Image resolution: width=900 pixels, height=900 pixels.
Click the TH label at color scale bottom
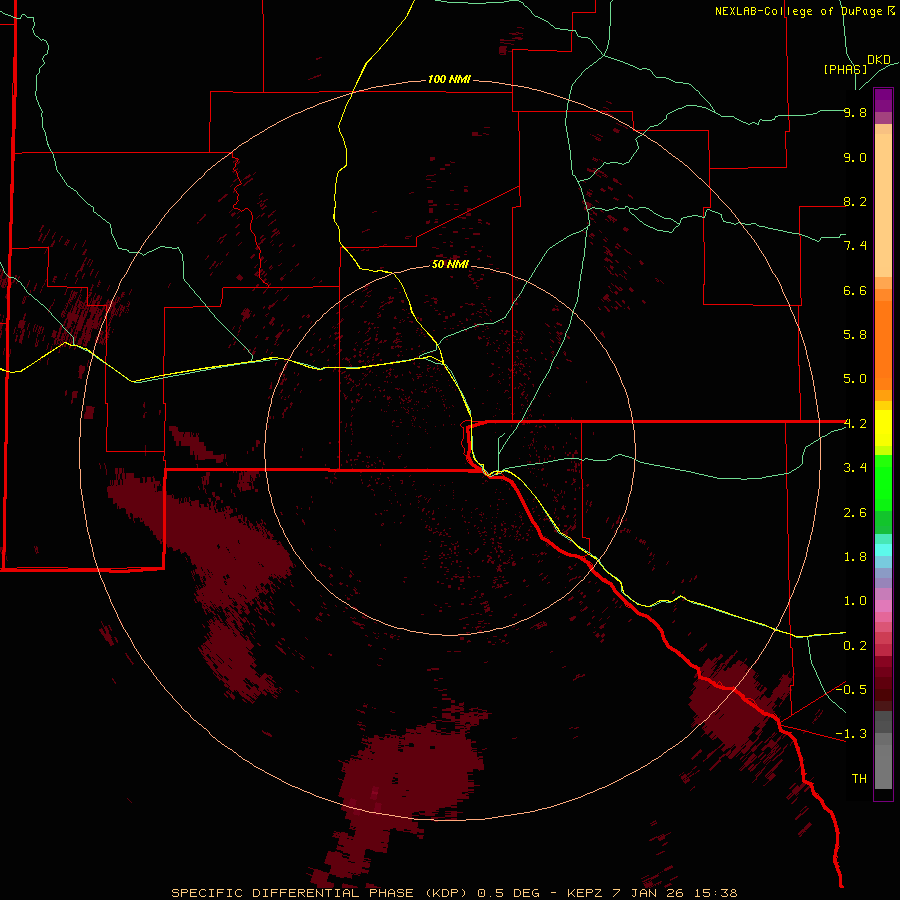859,779
